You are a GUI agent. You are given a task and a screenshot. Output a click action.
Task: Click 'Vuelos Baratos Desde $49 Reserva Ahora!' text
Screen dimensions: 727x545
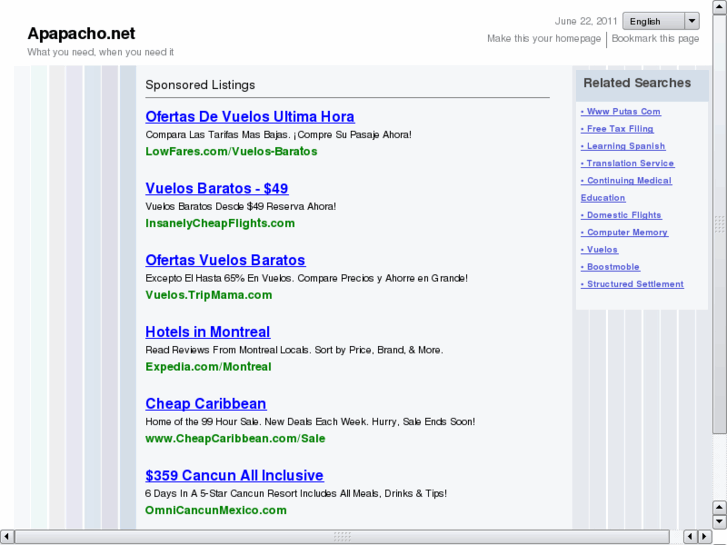[241, 206]
